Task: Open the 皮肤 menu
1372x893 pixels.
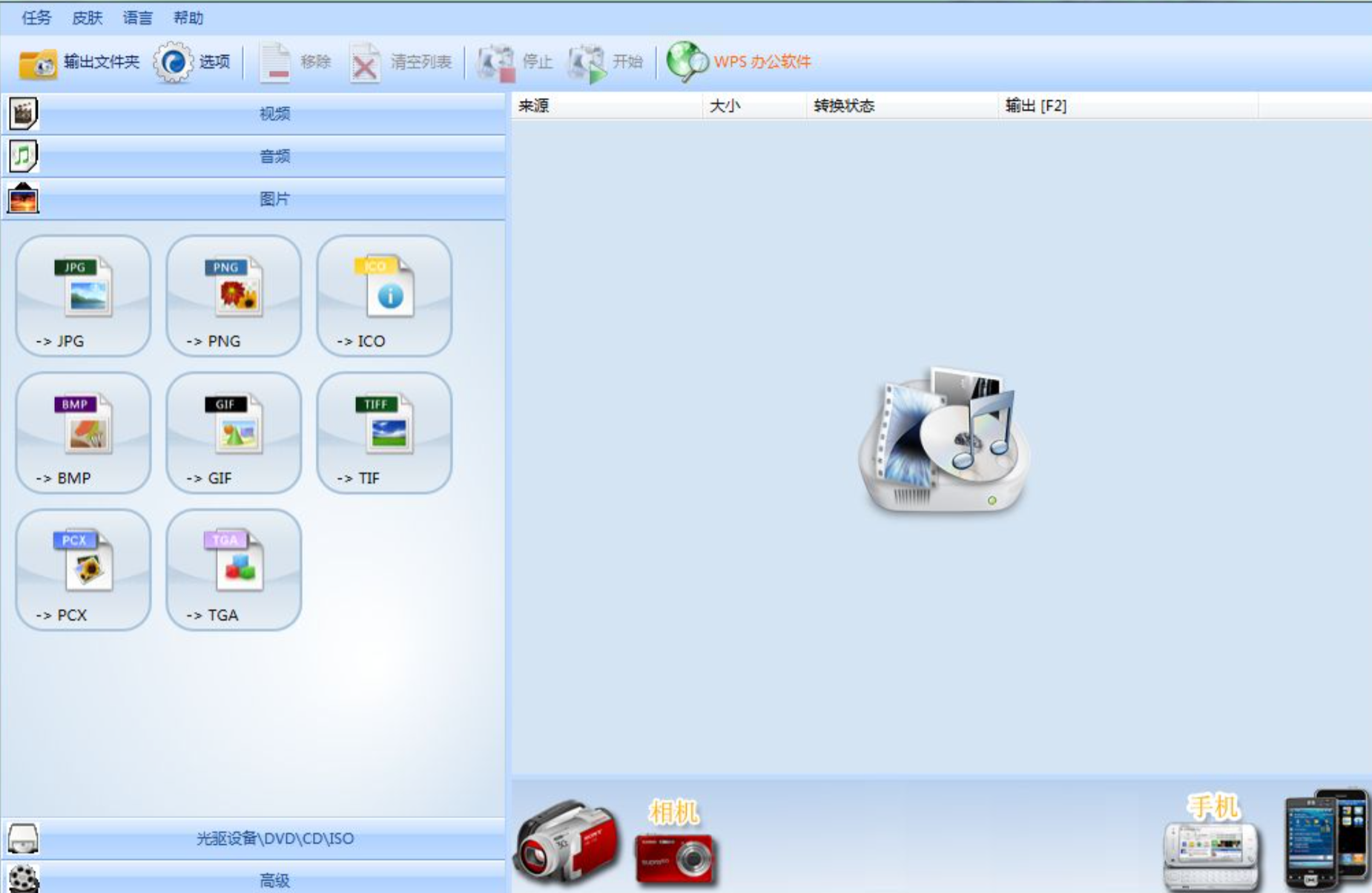Action: click(x=87, y=18)
